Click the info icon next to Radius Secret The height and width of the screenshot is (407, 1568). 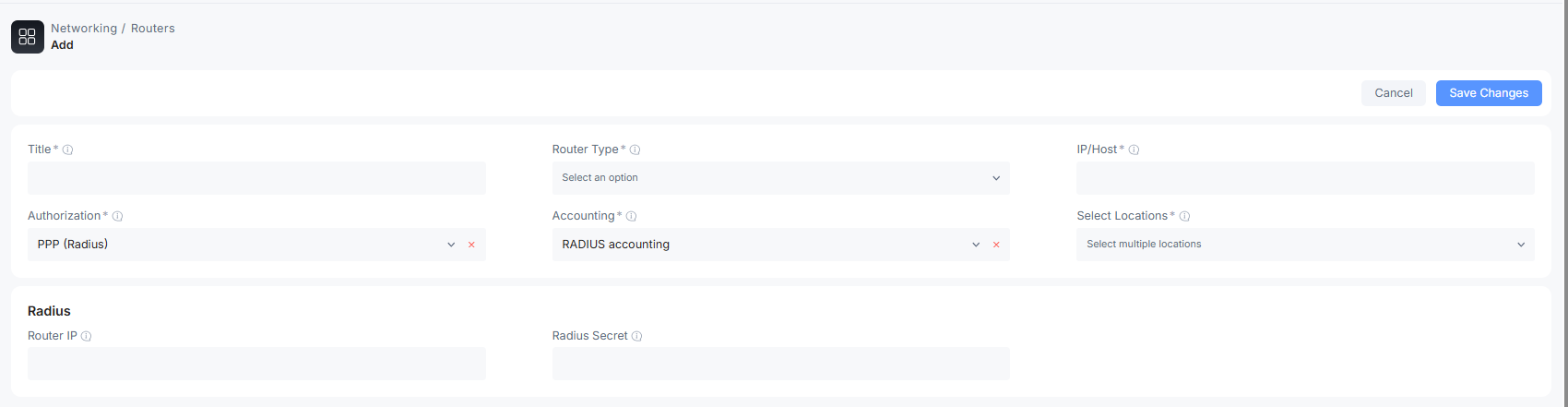(x=636, y=336)
